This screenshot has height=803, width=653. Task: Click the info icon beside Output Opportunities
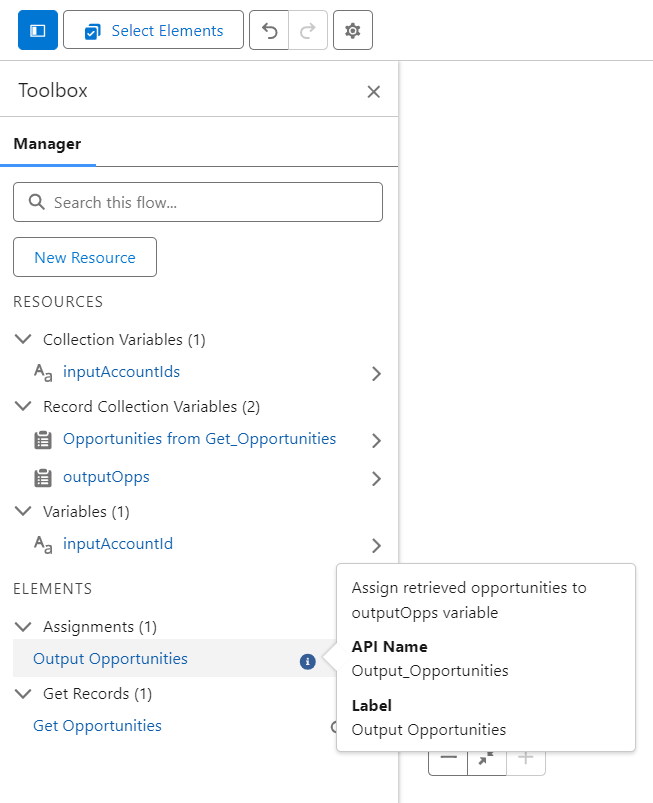point(307,662)
